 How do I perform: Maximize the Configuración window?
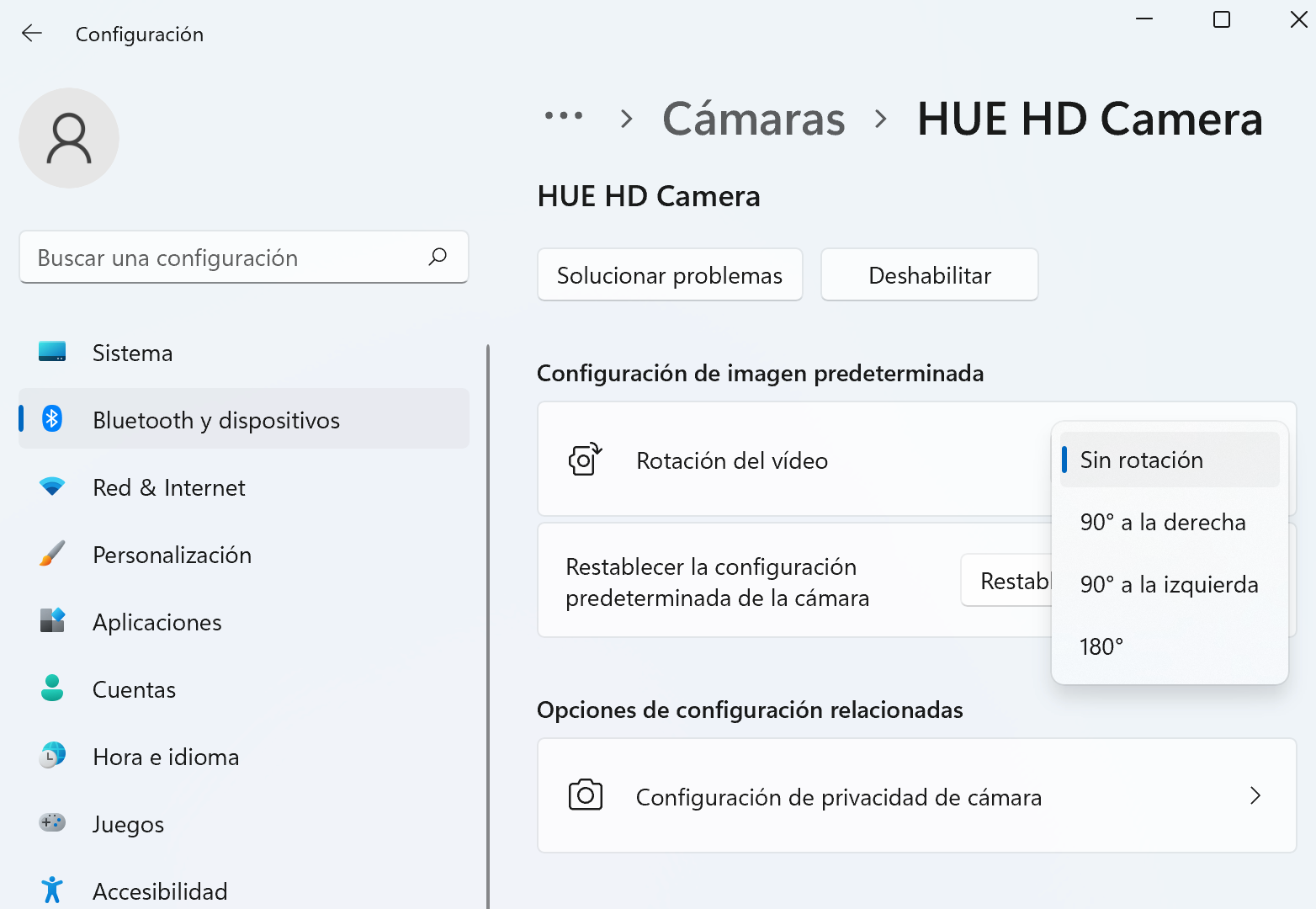coord(1222,19)
